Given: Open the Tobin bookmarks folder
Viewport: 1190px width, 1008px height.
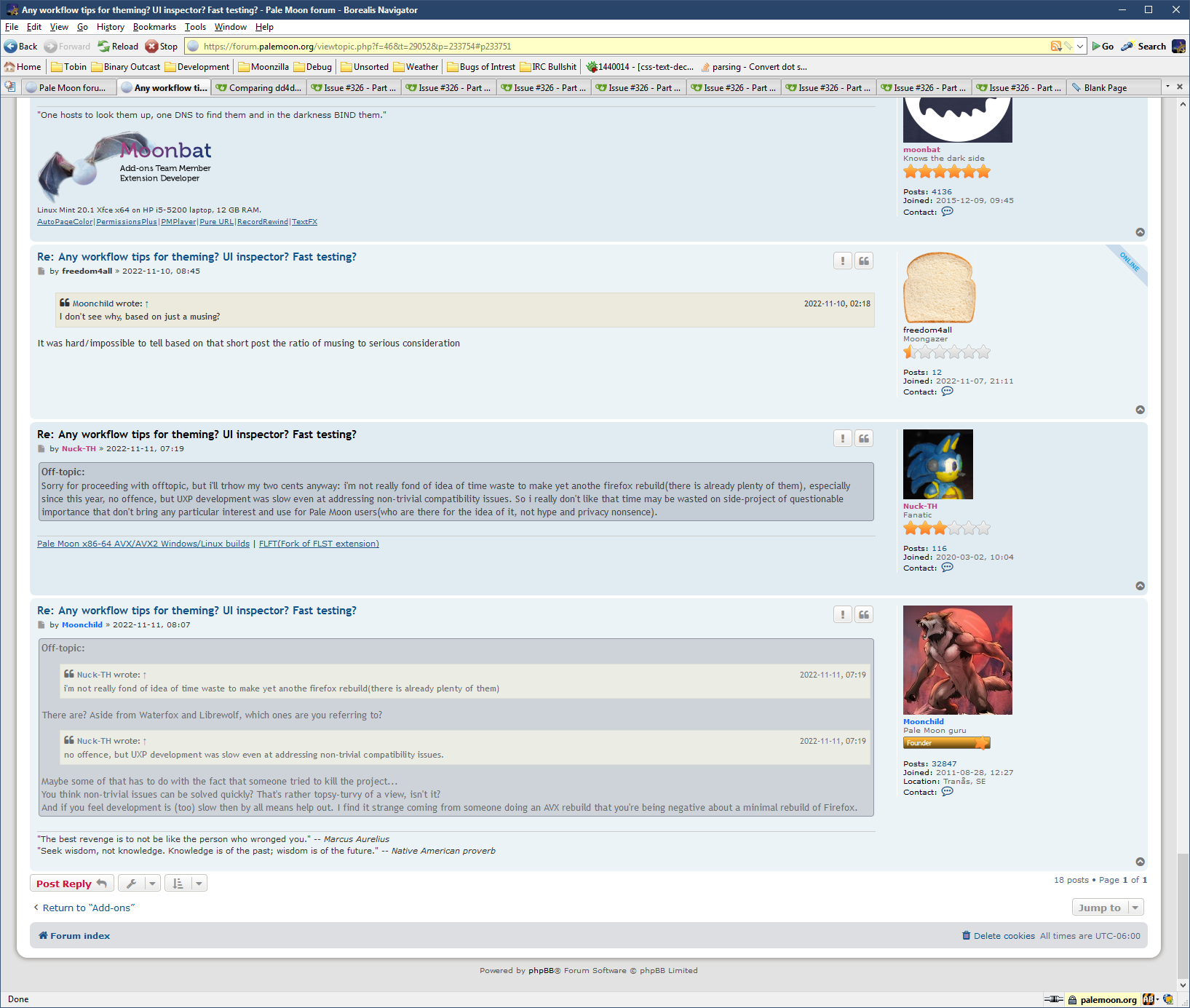Looking at the screenshot, I should pos(68,66).
